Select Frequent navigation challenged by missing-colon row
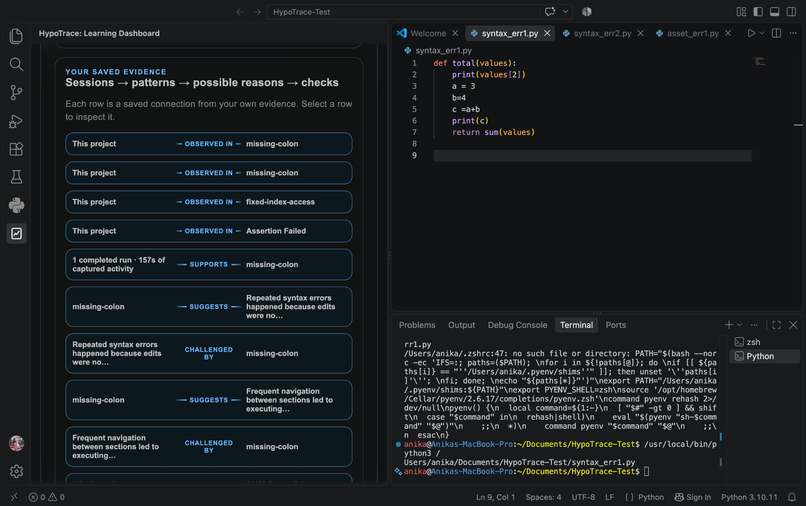Image resolution: width=806 pixels, height=506 pixels. point(209,447)
